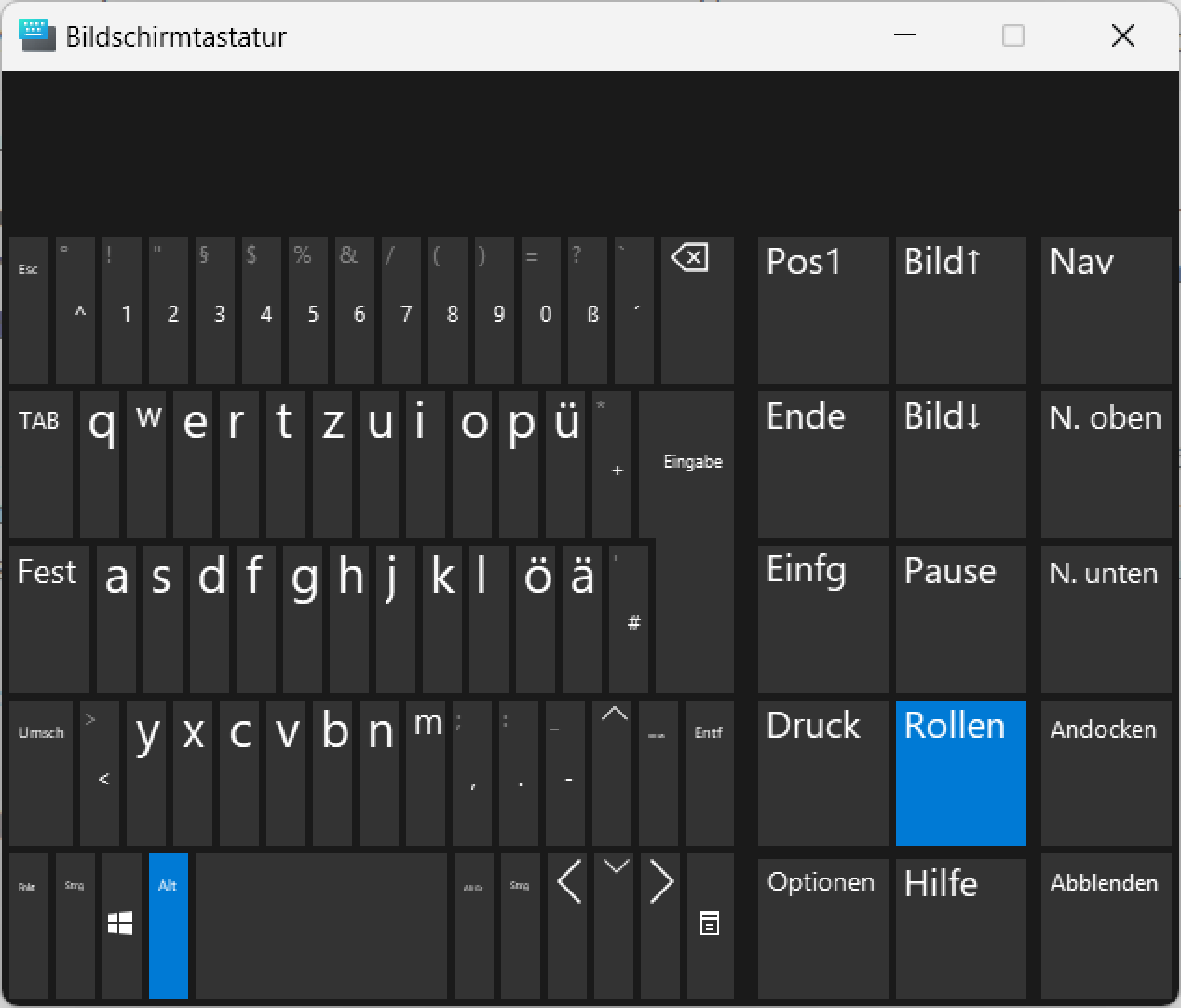Click the N. oben key
1181x1008 pixels.
1106,465
